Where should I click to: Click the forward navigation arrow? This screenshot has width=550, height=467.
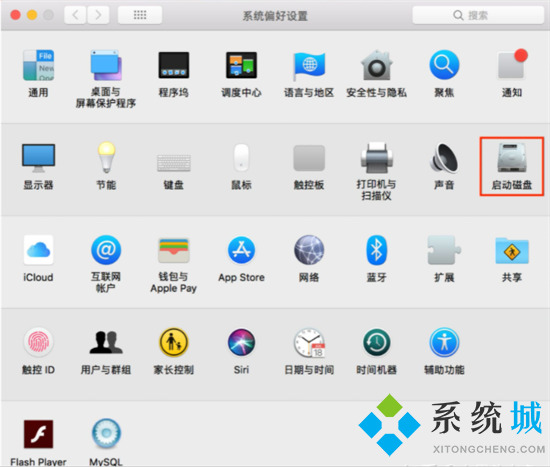[x=98, y=15]
